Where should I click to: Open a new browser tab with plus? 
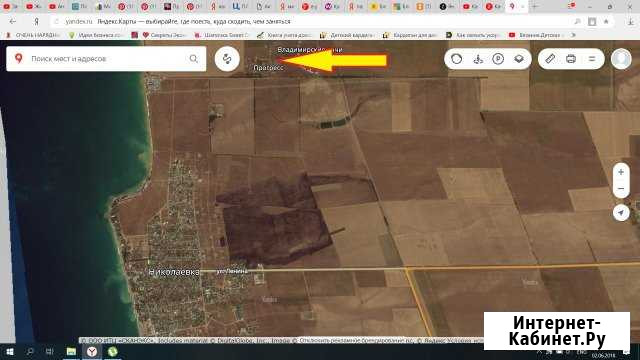[x=535, y=7]
